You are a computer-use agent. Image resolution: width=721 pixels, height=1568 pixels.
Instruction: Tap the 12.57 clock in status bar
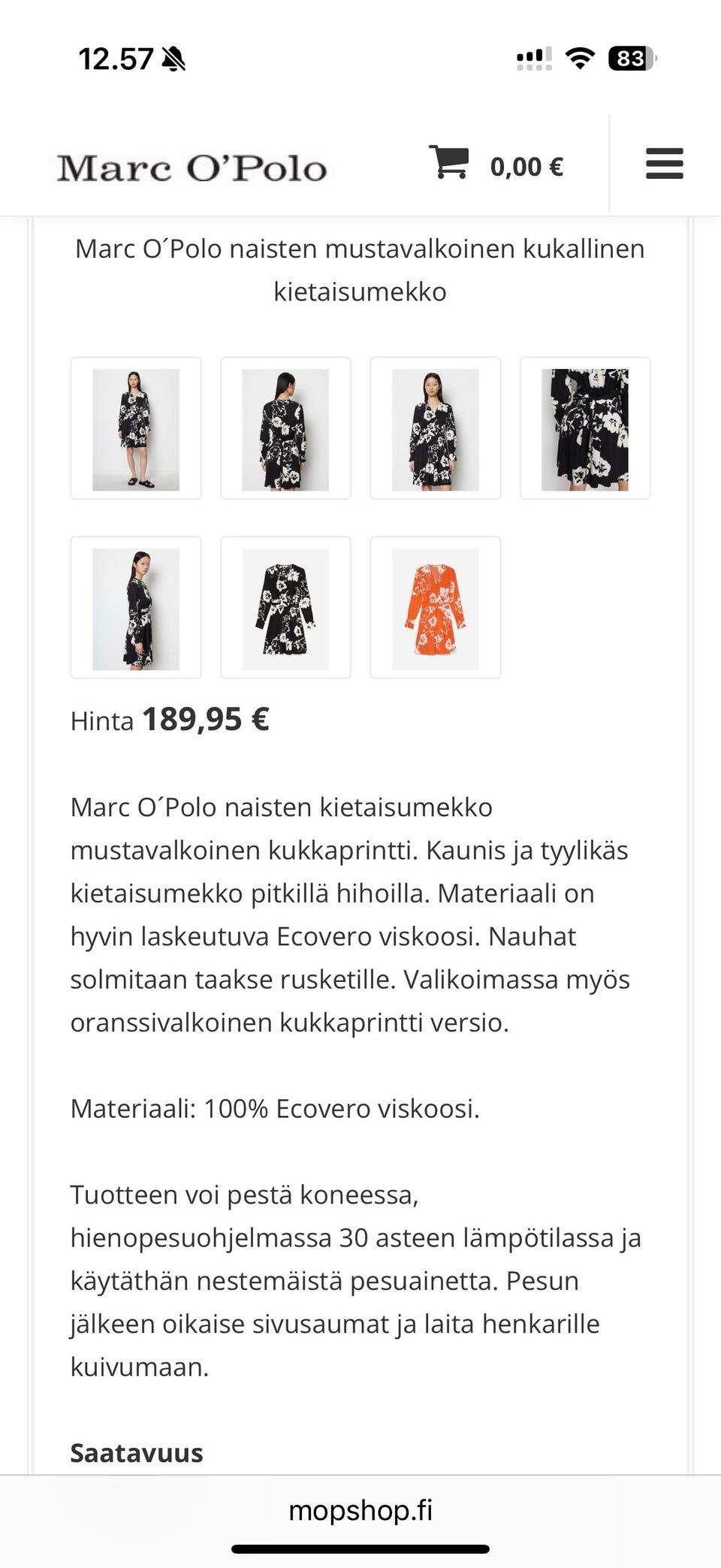[116, 59]
